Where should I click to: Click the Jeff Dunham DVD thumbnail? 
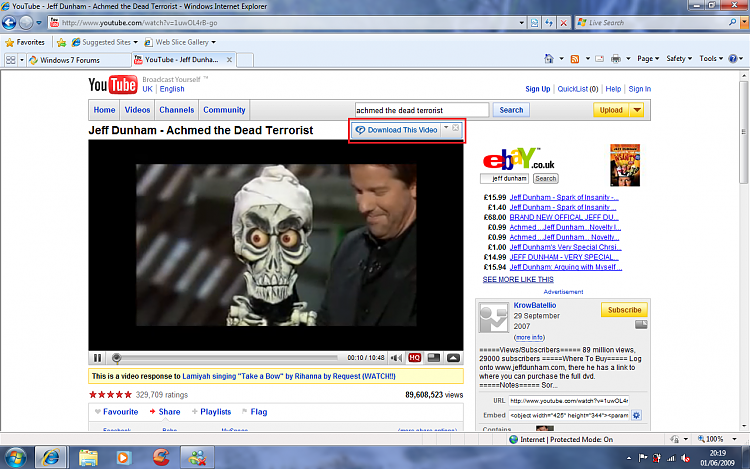pyautogui.click(x=625, y=165)
